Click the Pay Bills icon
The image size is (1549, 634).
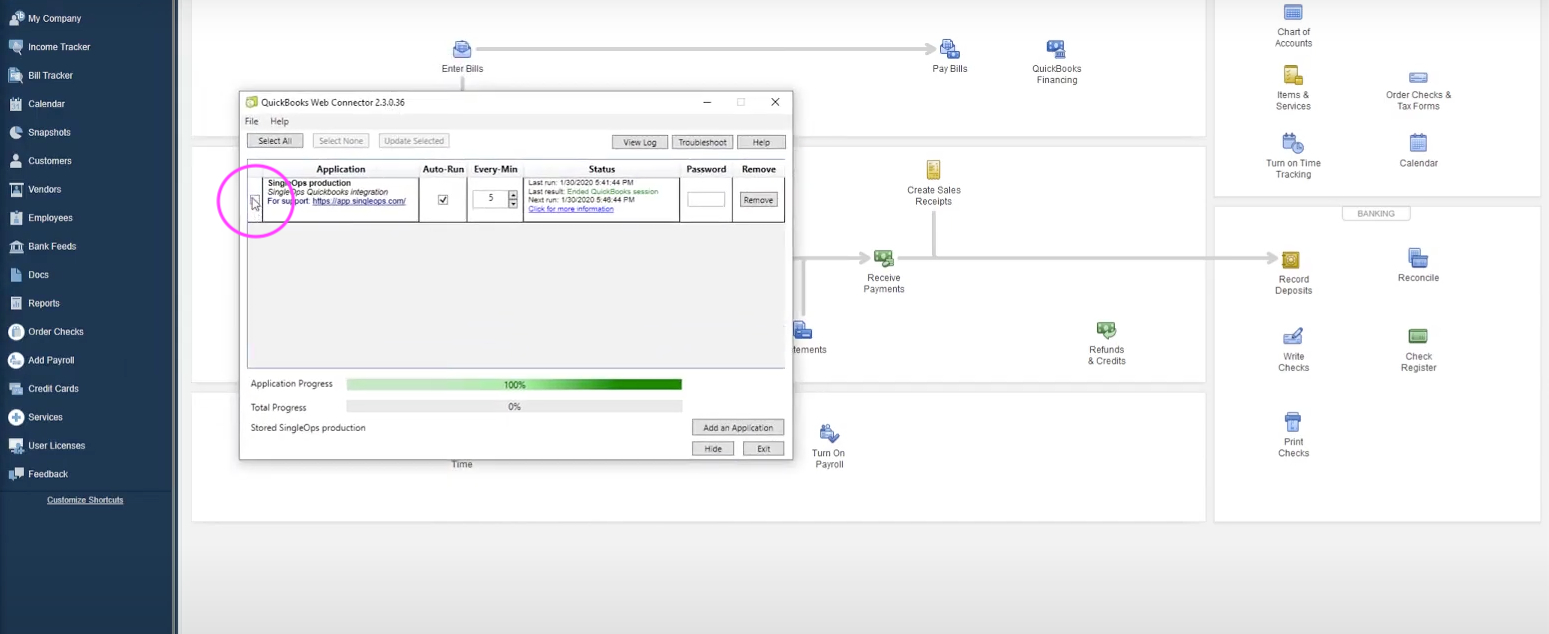tap(949, 49)
